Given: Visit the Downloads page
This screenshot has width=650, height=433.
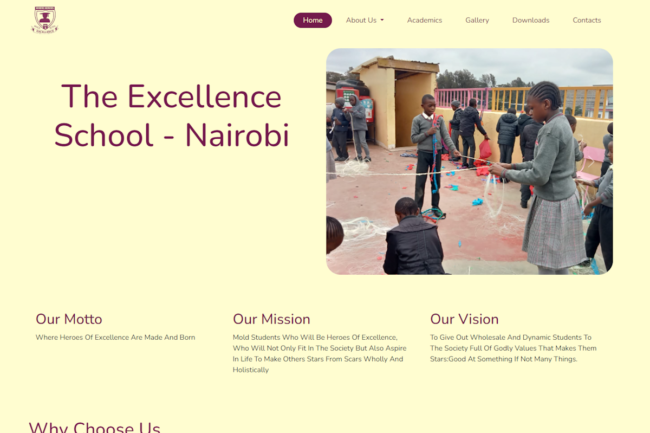Looking at the screenshot, I should point(531,20).
